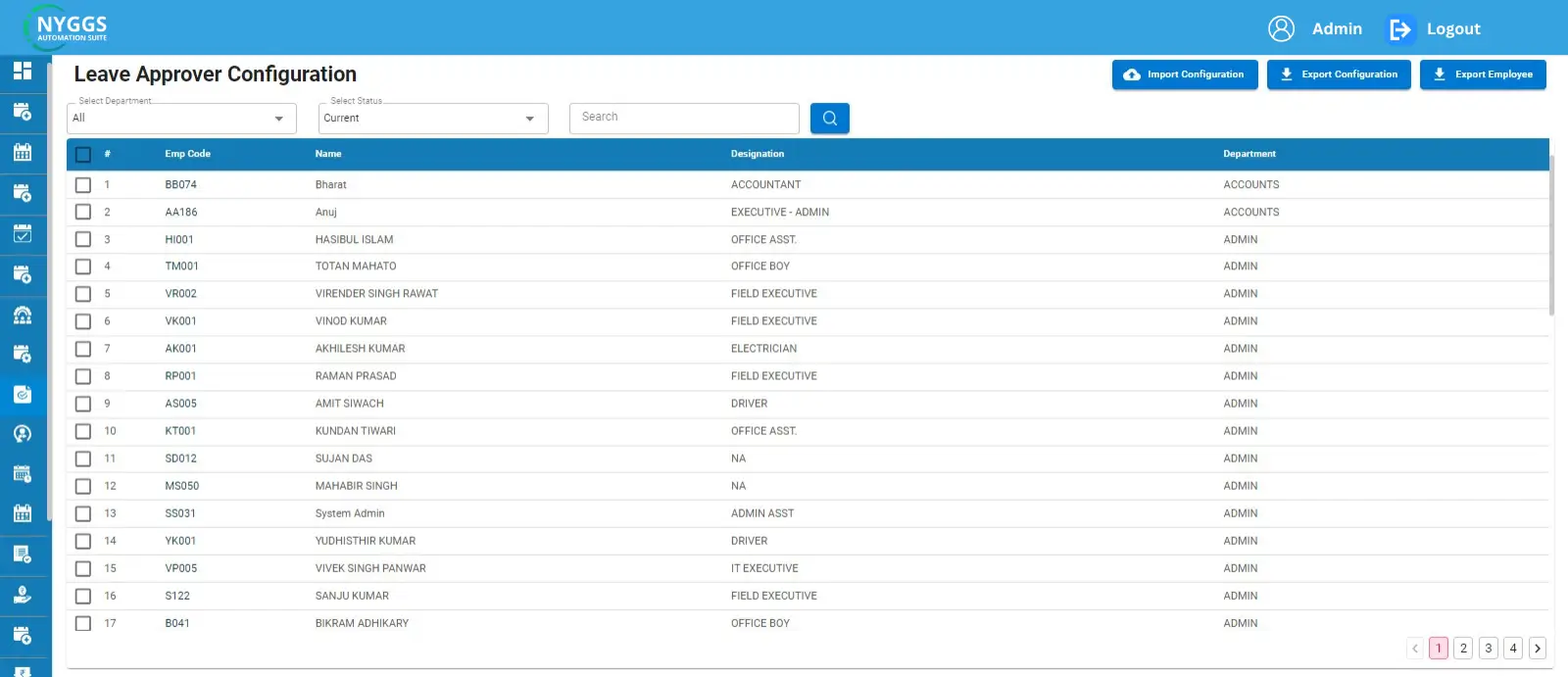Viewport: 1568px width, 677px height.
Task: Click the highlighted leave approver sidebar icon
Action: click(x=23, y=395)
